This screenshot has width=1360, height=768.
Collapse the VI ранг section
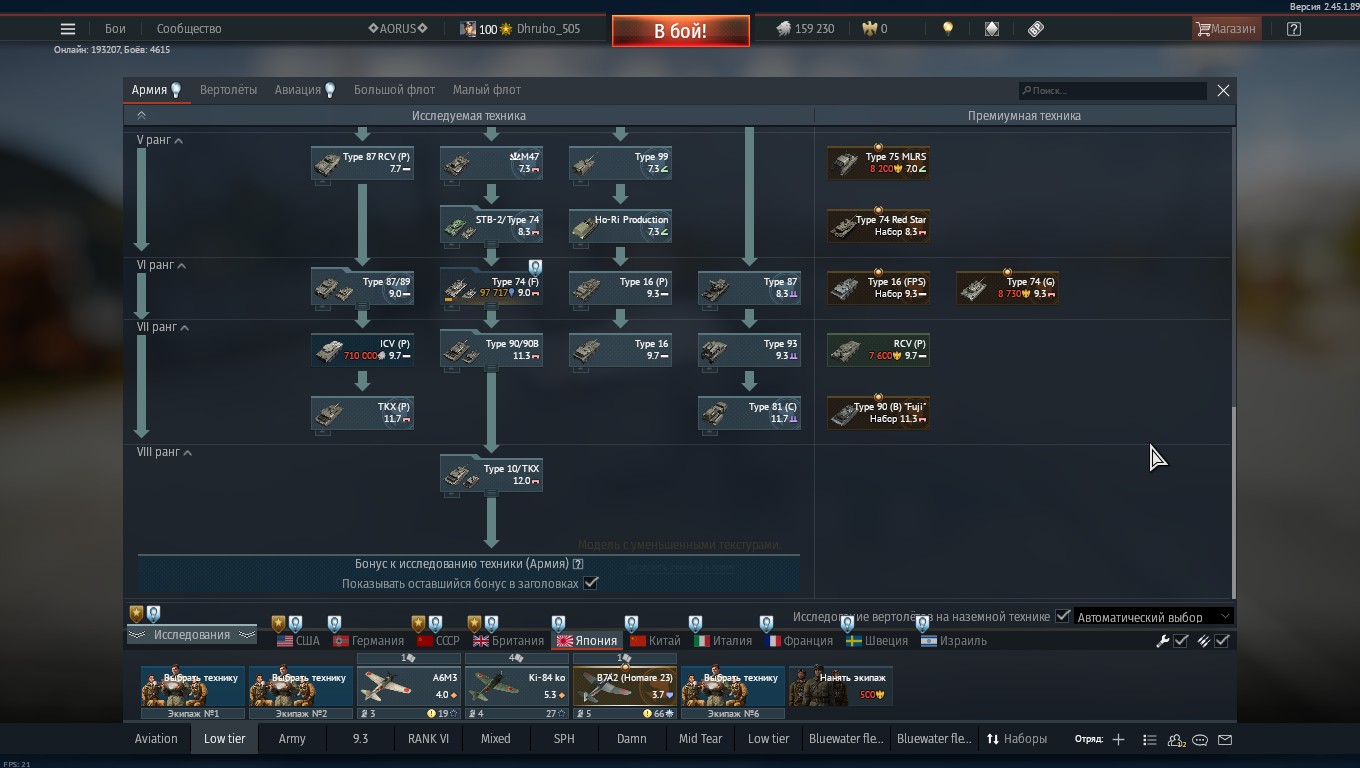(162, 265)
